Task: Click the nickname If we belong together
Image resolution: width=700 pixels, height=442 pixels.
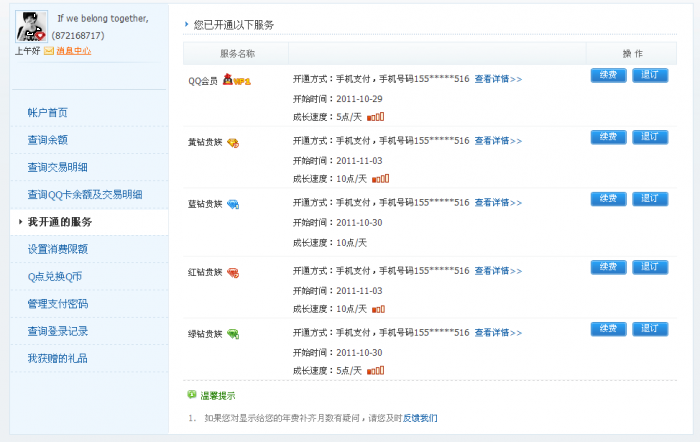Action: [103, 18]
